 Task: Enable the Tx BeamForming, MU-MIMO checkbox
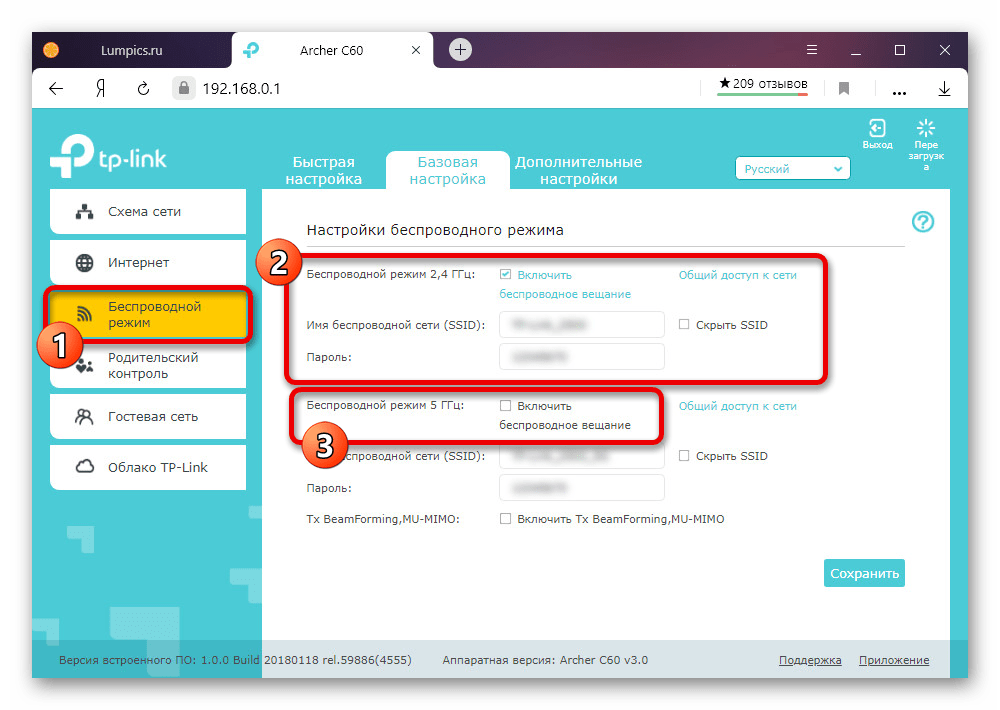pos(506,519)
